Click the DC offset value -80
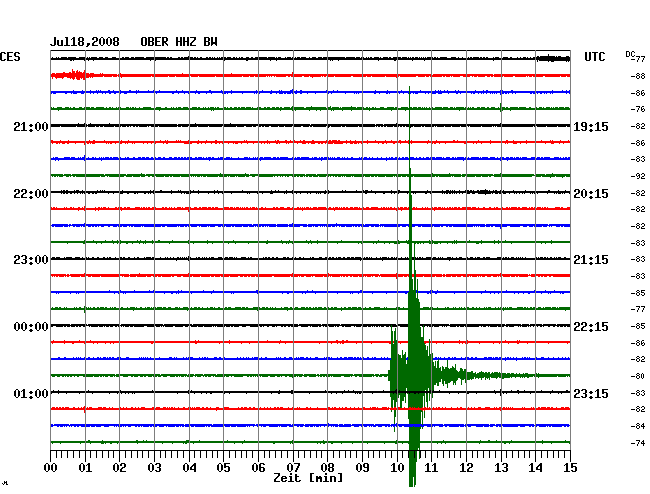This screenshot has height=494, width=650. (638, 376)
